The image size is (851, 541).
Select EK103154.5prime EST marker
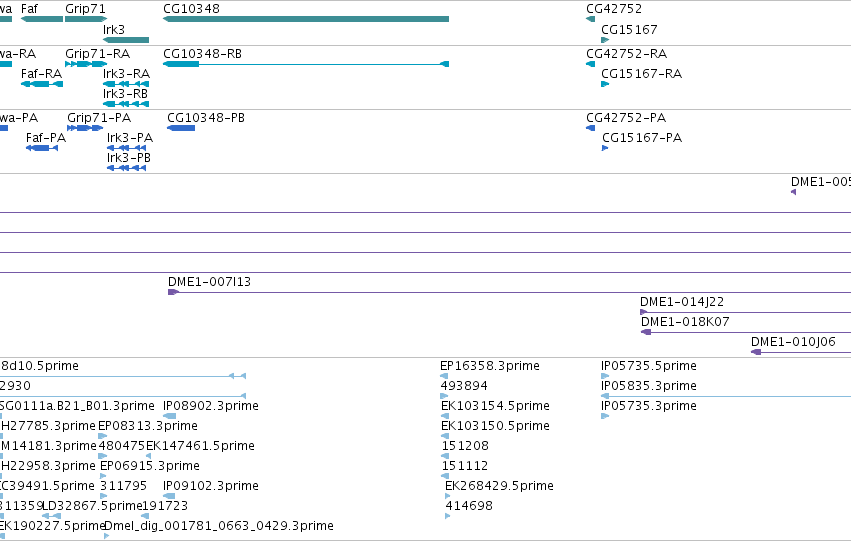(445, 416)
